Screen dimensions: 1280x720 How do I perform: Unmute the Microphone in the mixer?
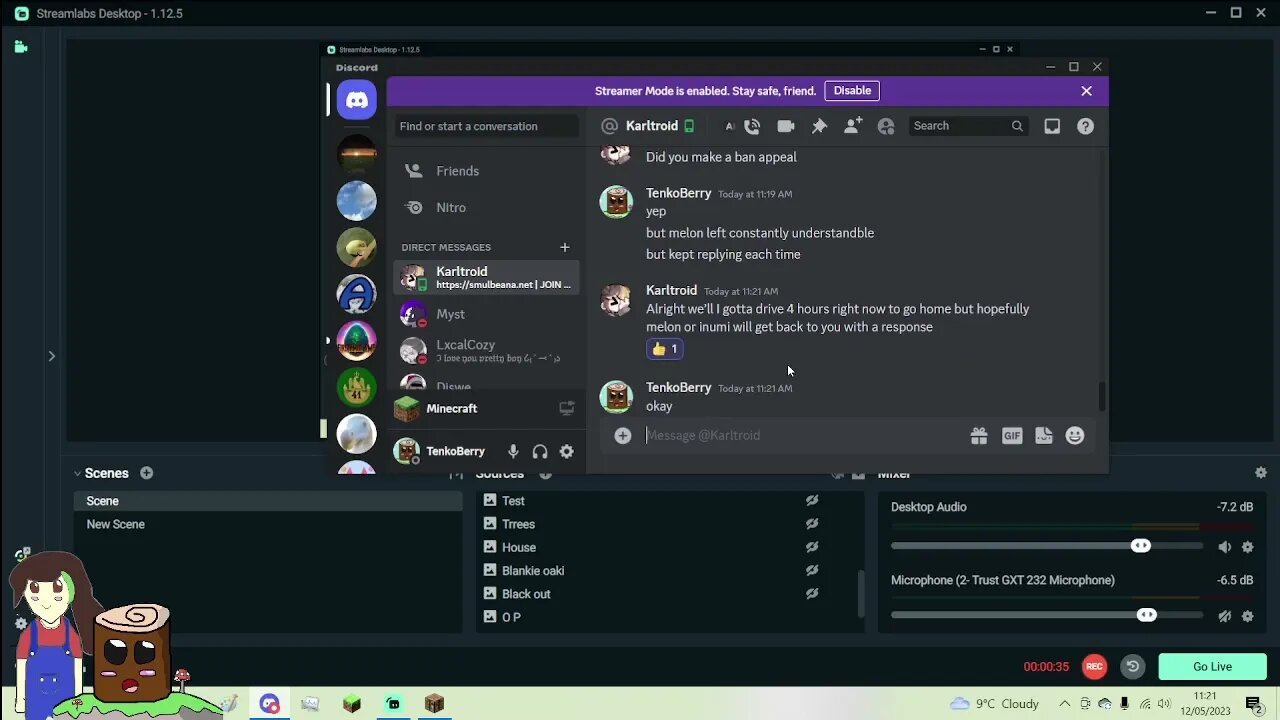click(1225, 616)
